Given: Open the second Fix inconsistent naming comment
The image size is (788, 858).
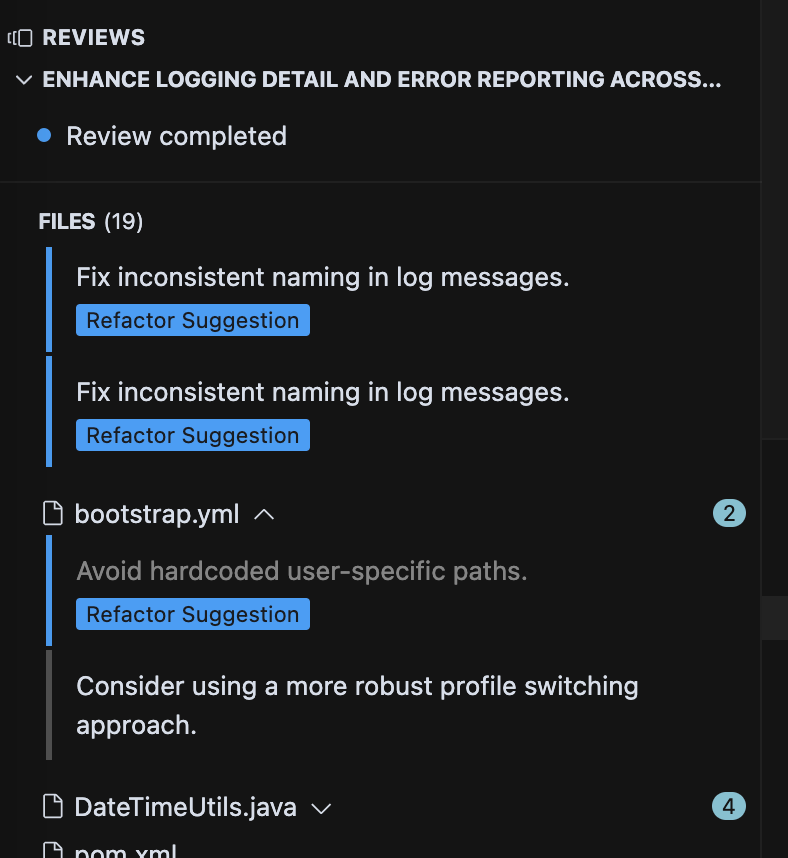Looking at the screenshot, I should tap(323, 392).
